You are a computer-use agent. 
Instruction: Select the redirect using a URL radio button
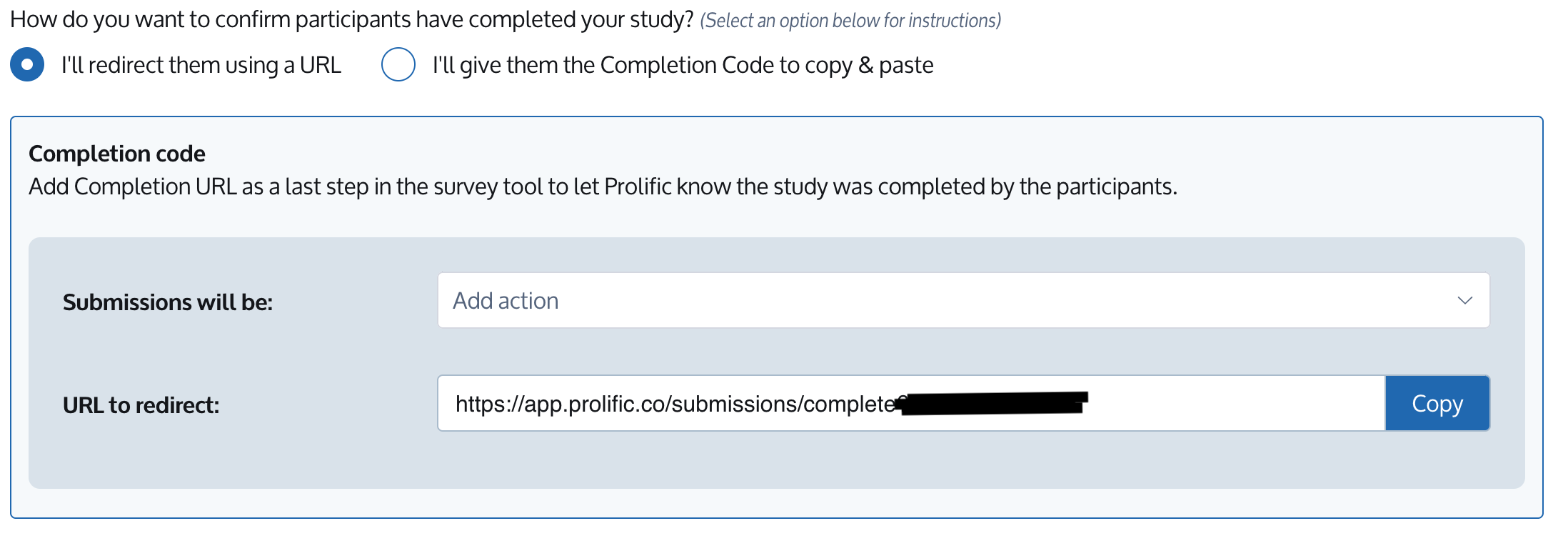[x=27, y=64]
